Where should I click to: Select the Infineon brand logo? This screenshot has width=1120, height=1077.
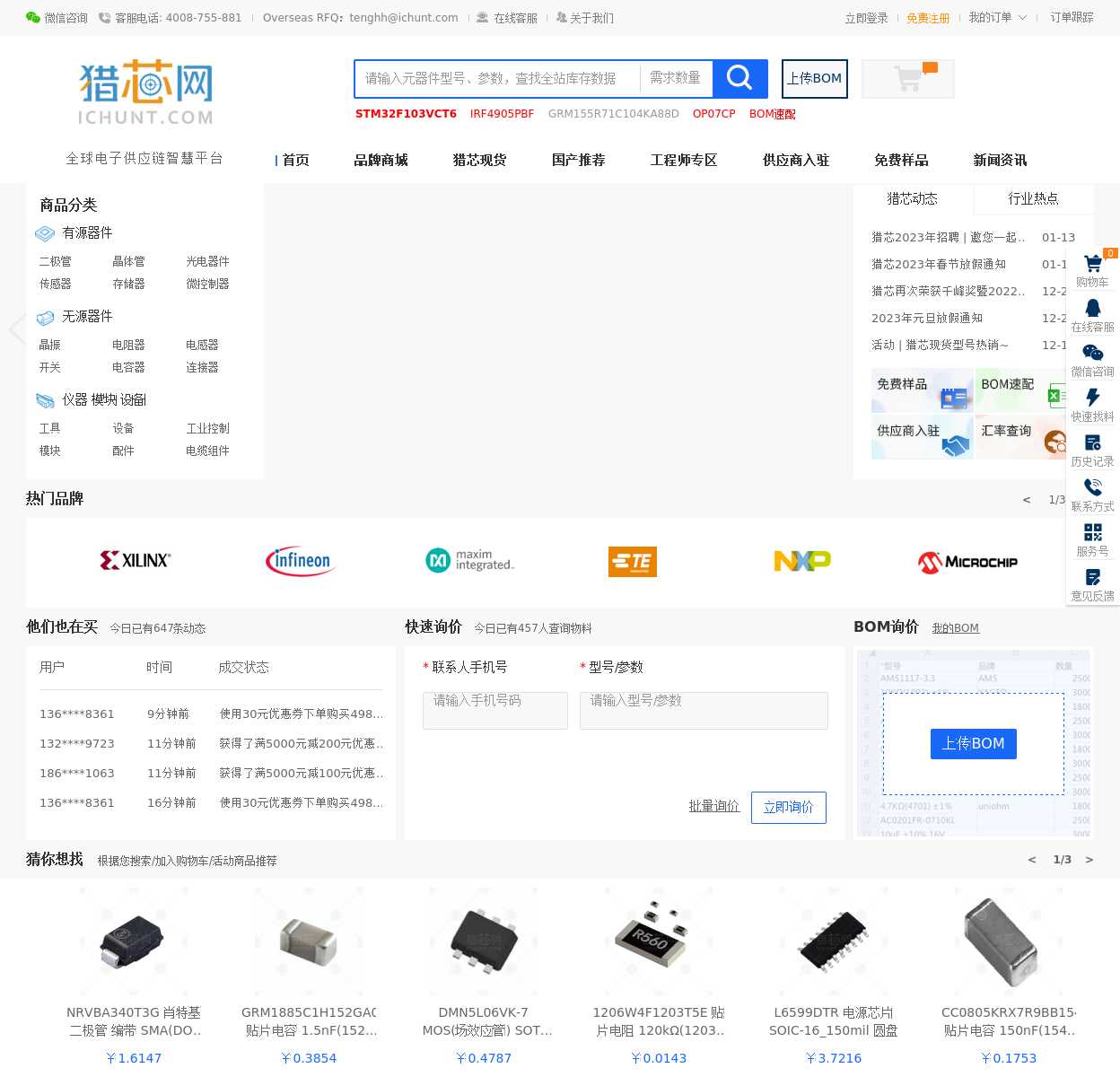point(299,561)
